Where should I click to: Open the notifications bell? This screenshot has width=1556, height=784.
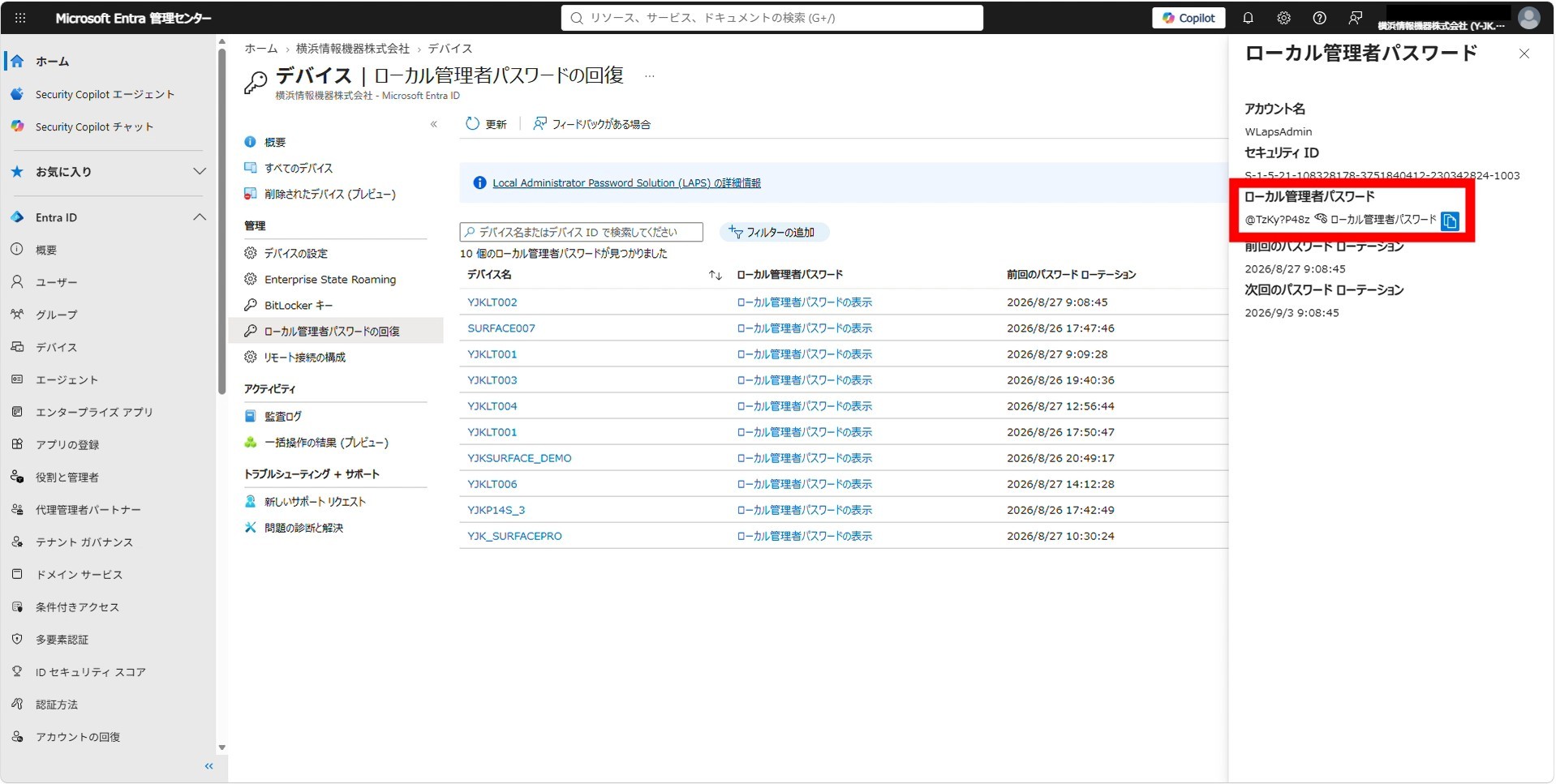point(1248,18)
